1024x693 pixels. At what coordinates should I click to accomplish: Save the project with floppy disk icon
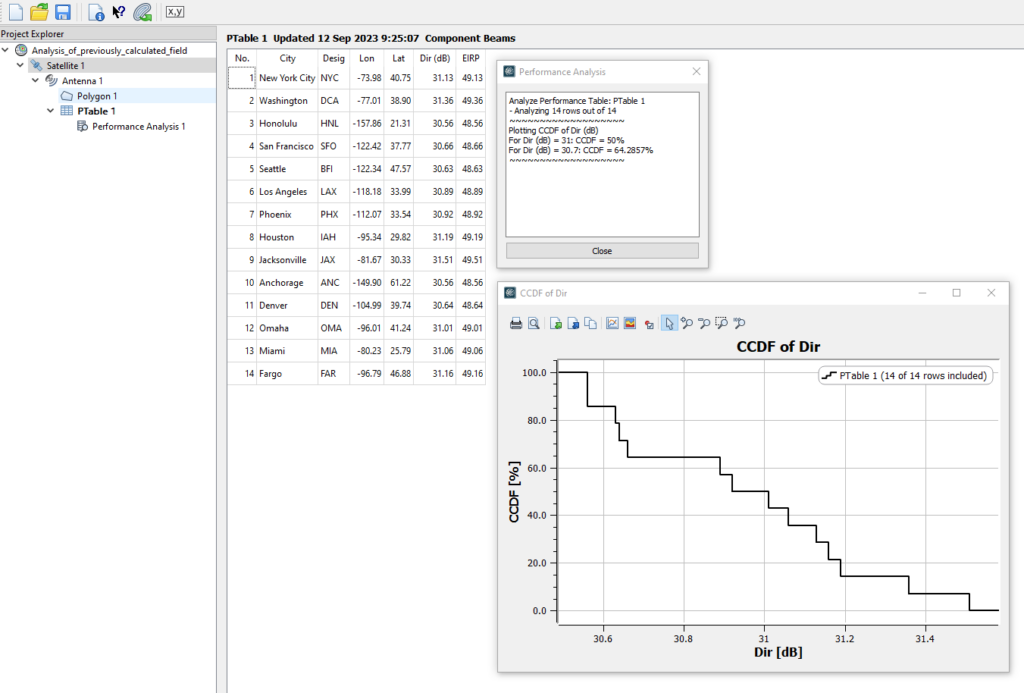(x=62, y=12)
